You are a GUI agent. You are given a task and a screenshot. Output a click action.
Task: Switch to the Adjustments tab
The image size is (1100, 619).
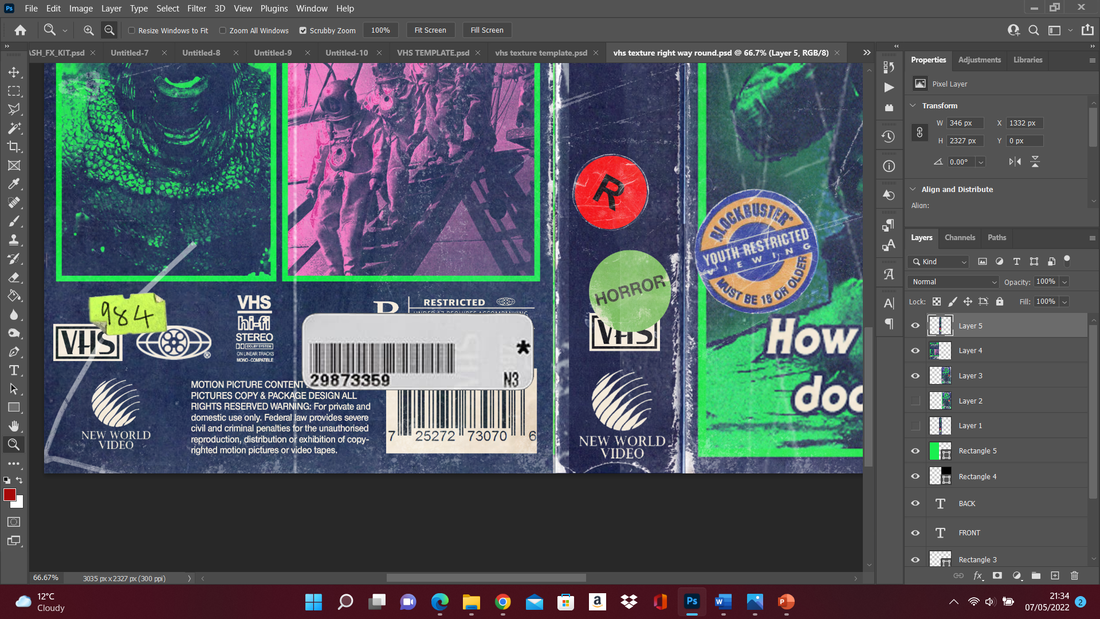click(x=979, y=60)
